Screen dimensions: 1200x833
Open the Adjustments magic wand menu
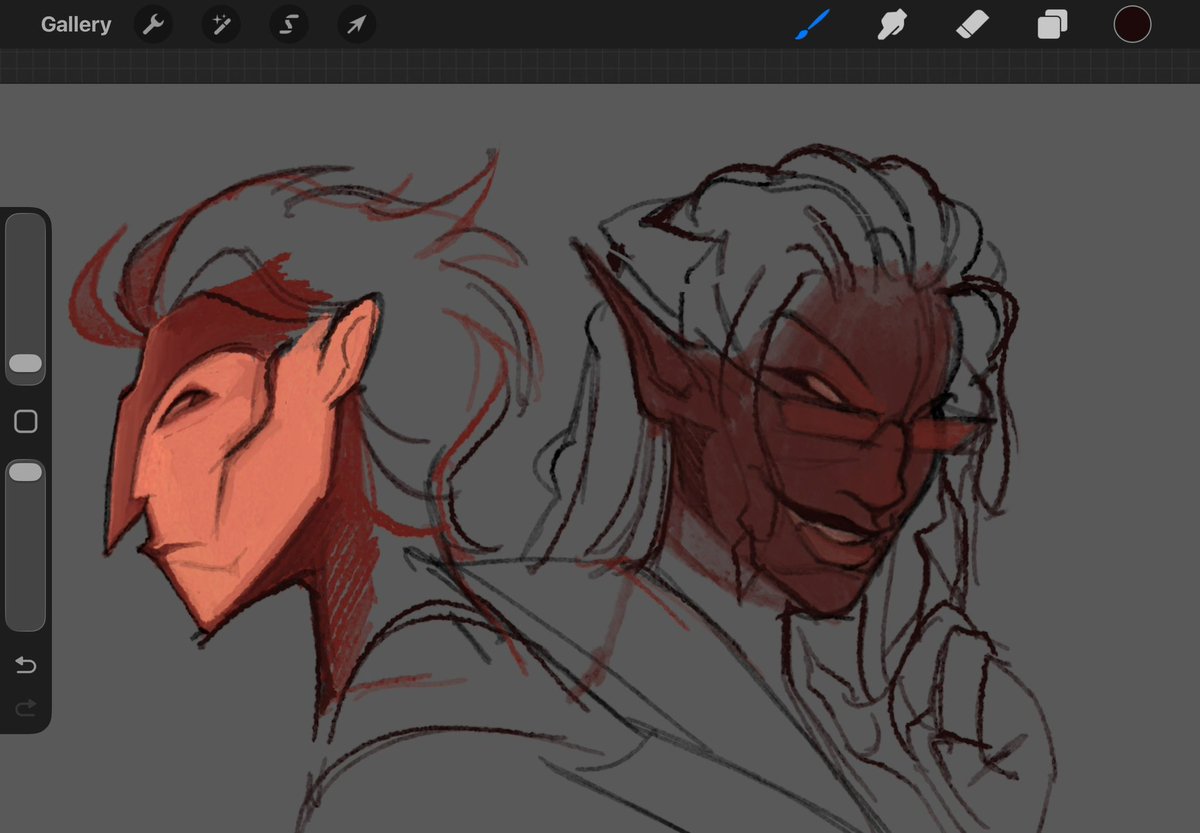tap(221, 25)
